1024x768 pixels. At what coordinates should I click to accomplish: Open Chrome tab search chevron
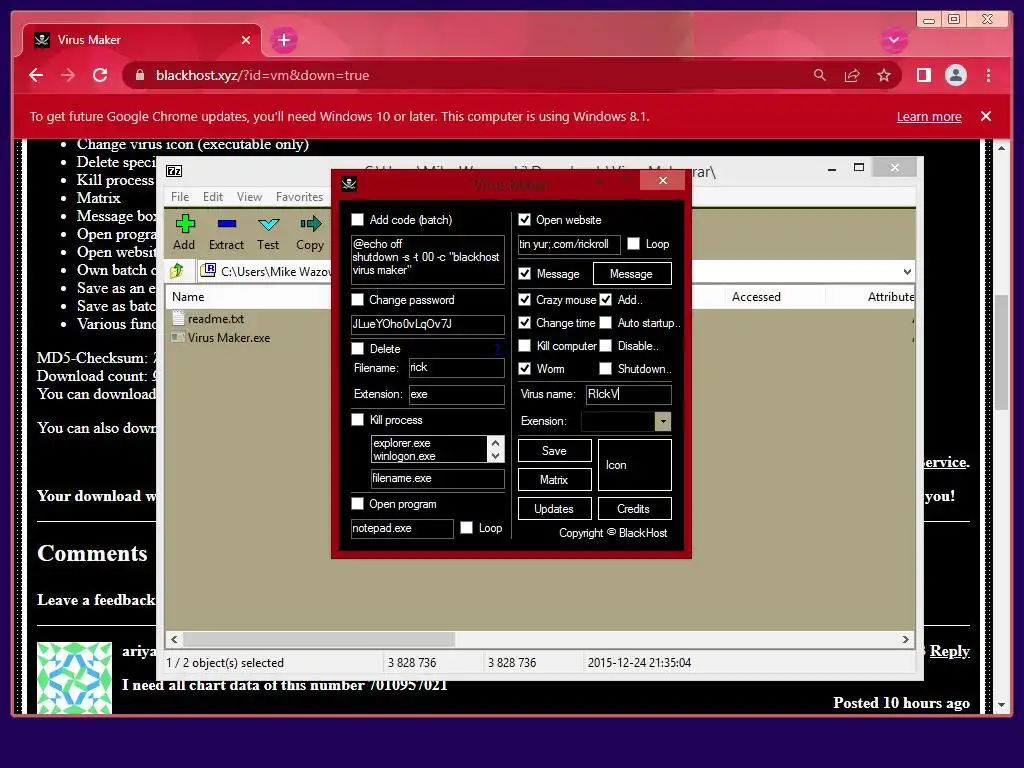pos(893,40)
